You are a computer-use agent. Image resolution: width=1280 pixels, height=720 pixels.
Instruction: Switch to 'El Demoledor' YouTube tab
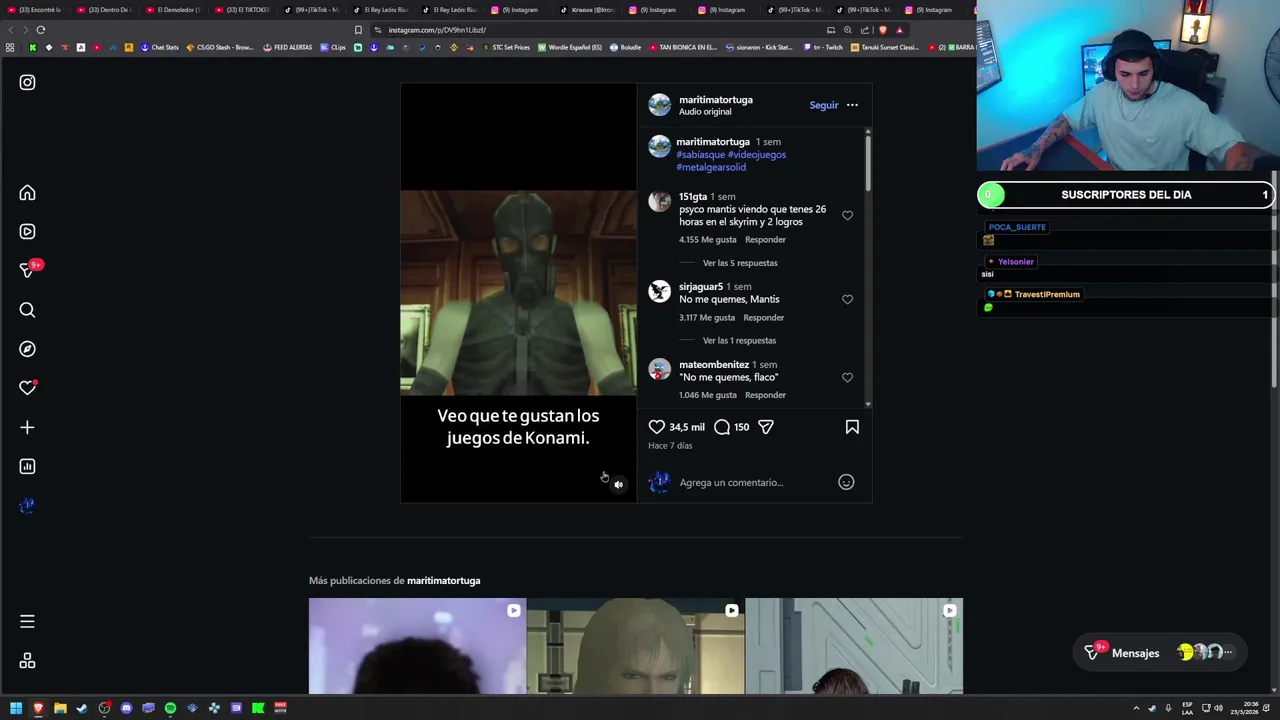point(172,10)
